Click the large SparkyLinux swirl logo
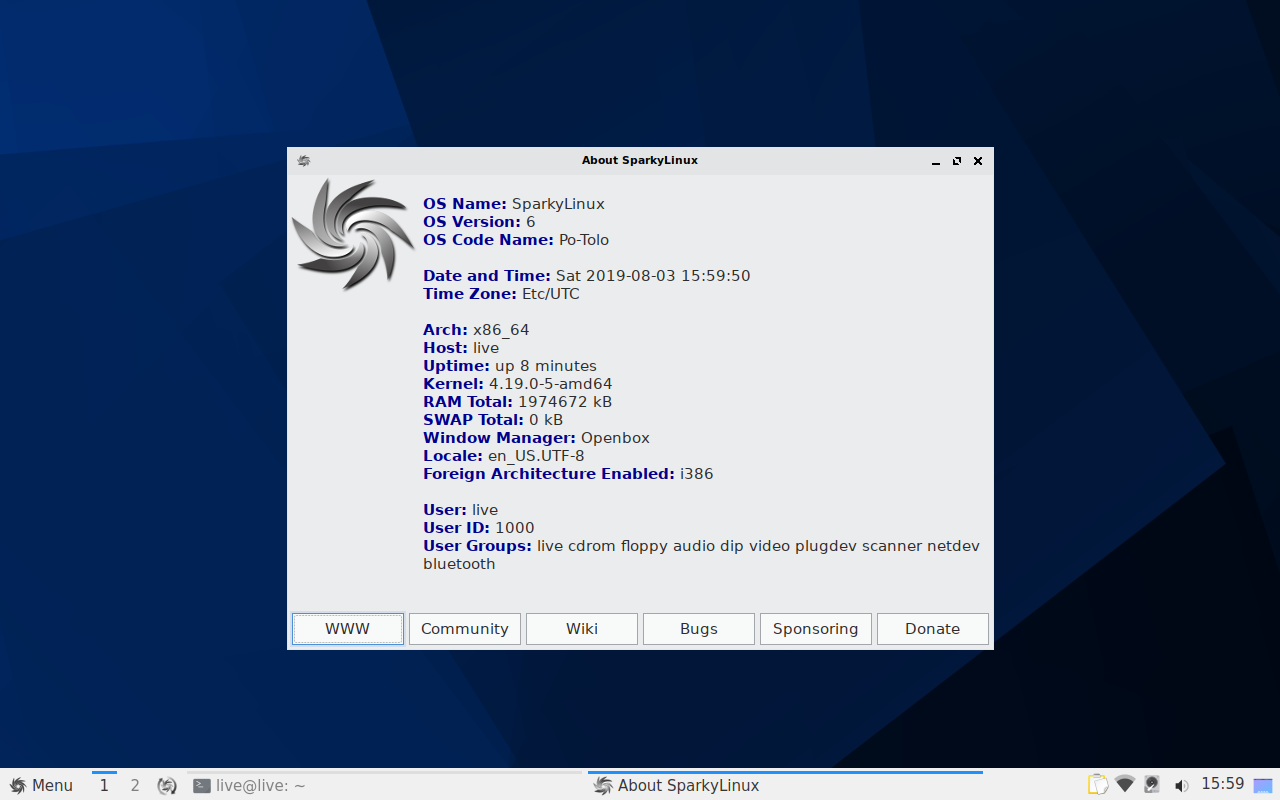Viewport: 1280px width, 800px height. point(353,234)
